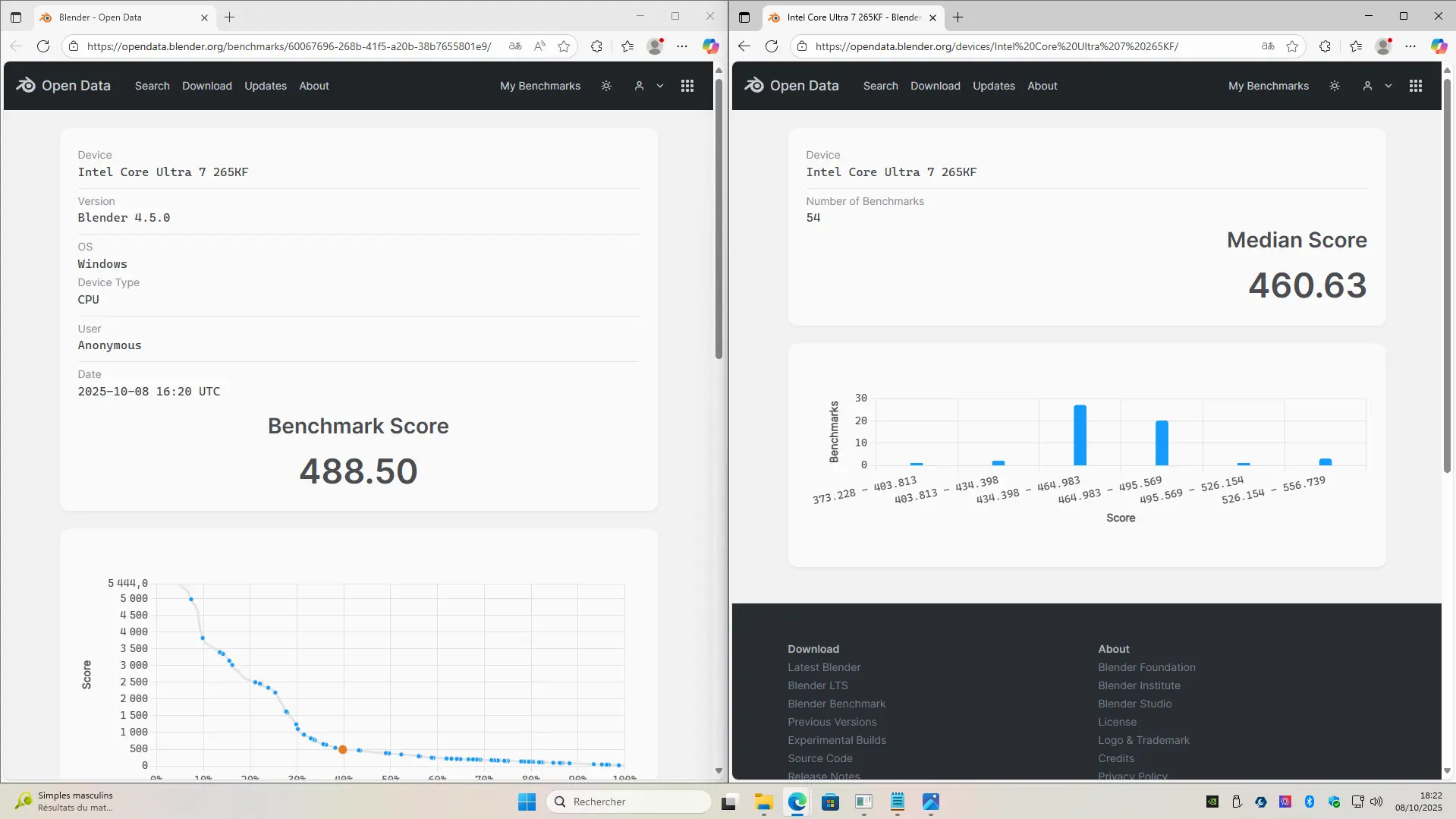Image resolution: width=1456 pixels, height=819 pixels.
Task: Open Download in left window navbar
Action: click(207, 86)
